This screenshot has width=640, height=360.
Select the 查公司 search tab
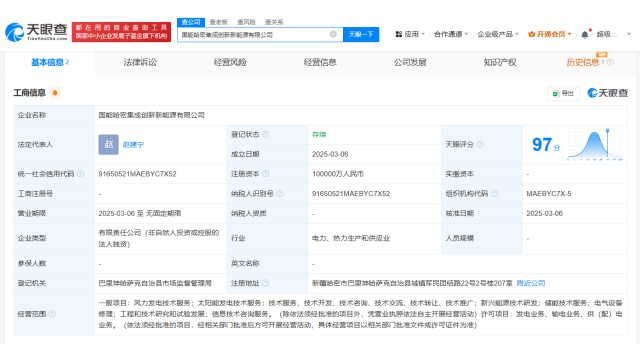tap(191, 22)
